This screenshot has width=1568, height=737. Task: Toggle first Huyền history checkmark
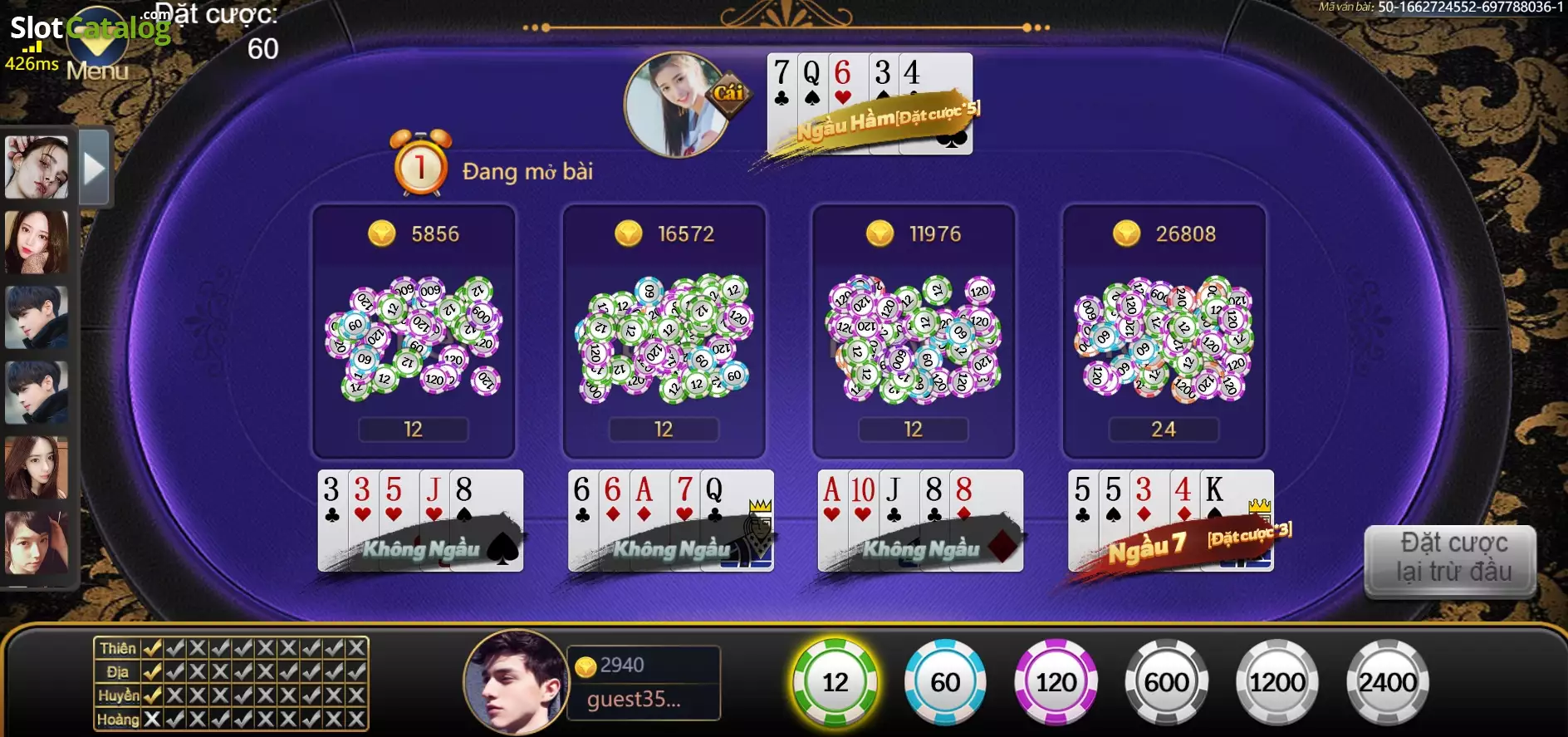(152, 695)
